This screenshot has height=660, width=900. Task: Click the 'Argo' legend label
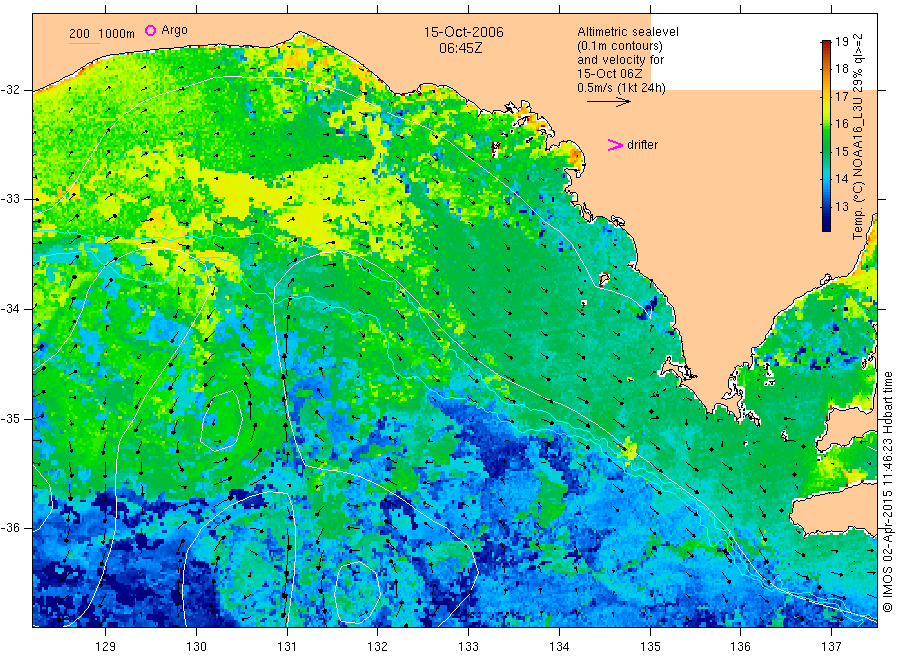174,30
